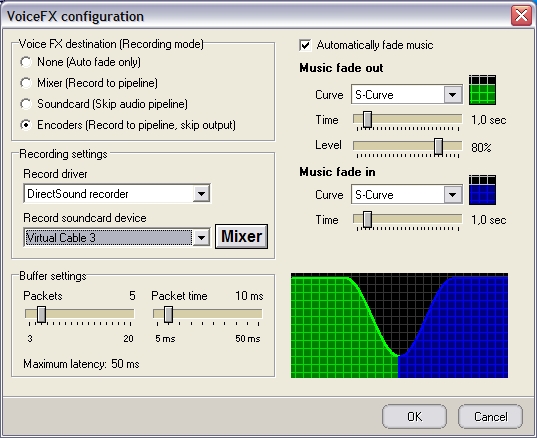The width and height of the screenshot is (537, 438).
Task: Click the Packet time slider handle
Action: point(168,314)
